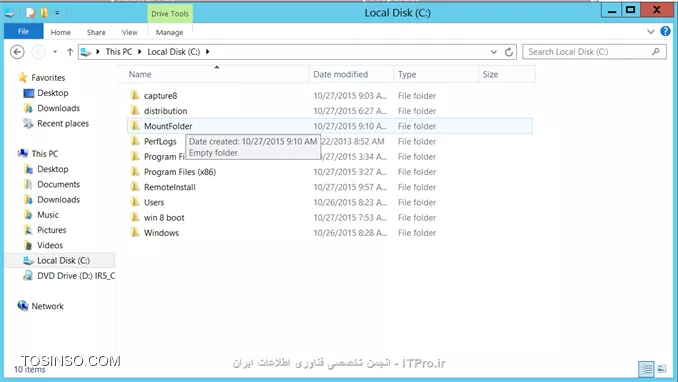678x382 pixels.
Task: Open the Quick Access Toolbar customize dropdown
Action: [57, 13]
